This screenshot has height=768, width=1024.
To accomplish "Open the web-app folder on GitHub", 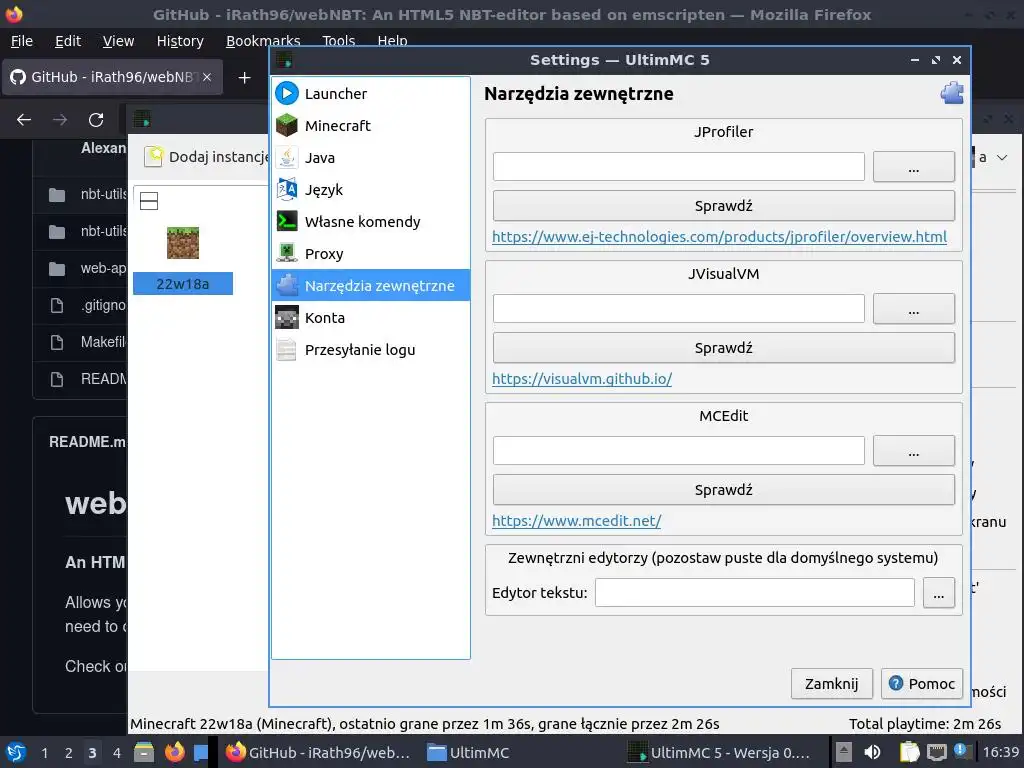I will click(x=104, y=268).
